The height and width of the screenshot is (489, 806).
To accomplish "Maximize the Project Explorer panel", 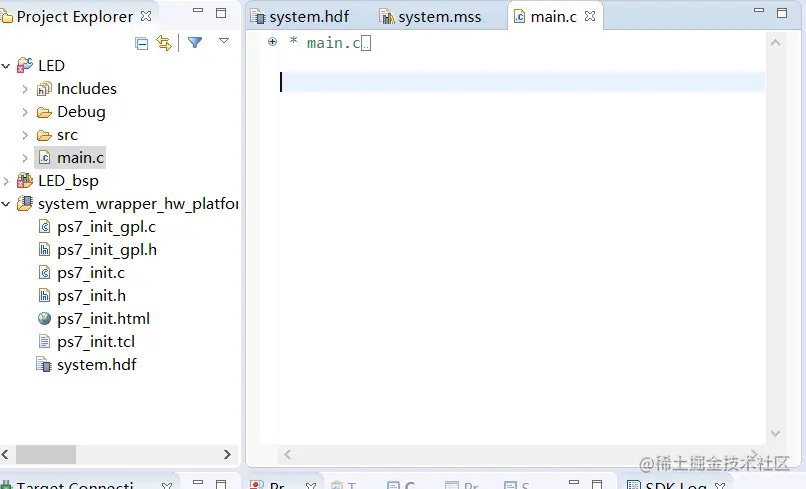I will pos(221,13).
